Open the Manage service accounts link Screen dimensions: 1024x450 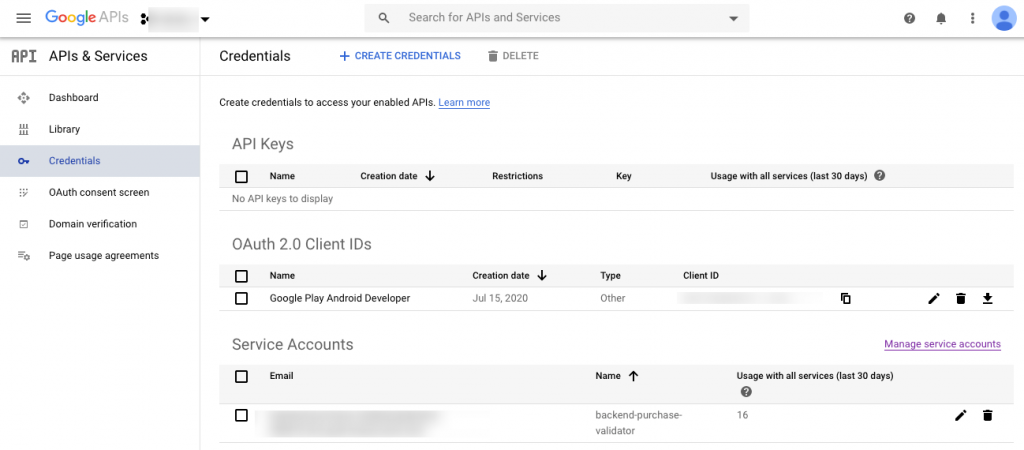942,344
